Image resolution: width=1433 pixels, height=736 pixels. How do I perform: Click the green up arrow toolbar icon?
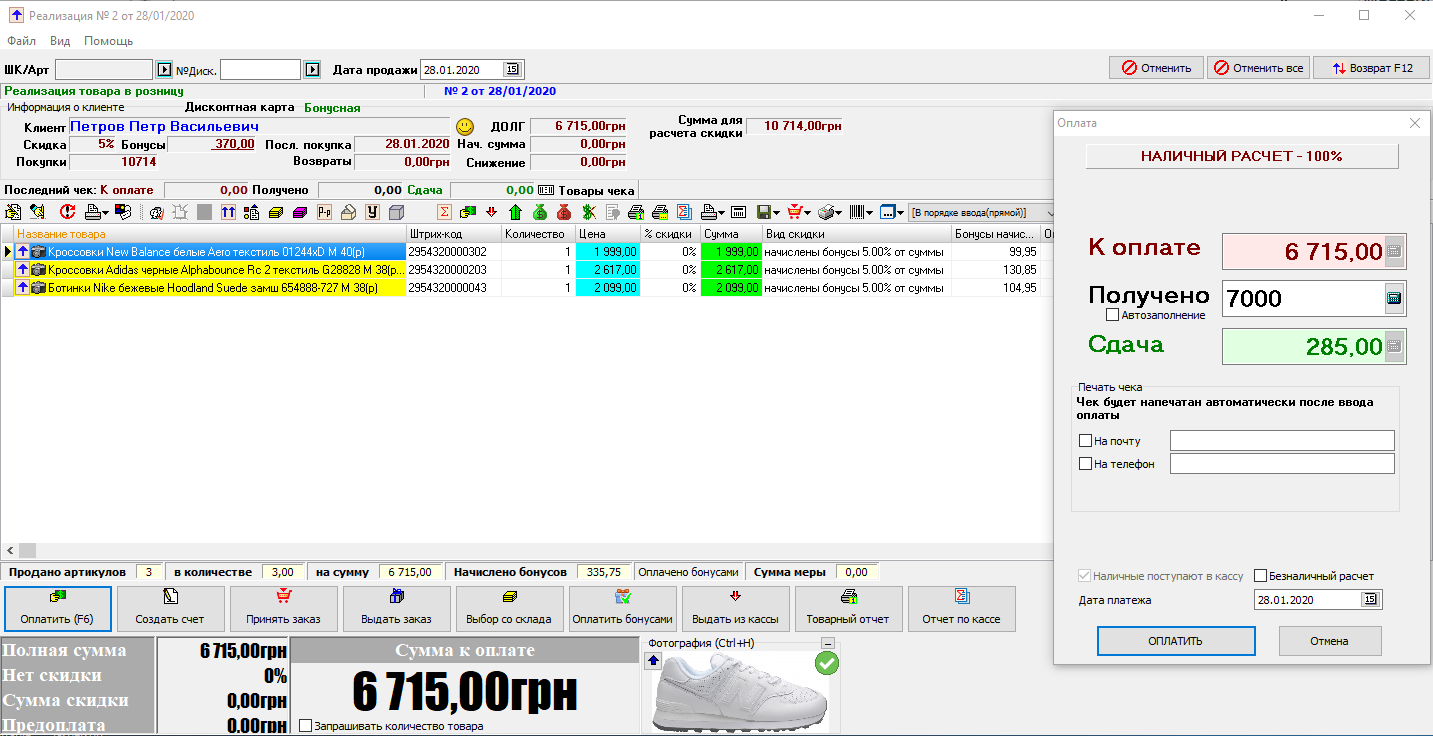tap(516, 212)
